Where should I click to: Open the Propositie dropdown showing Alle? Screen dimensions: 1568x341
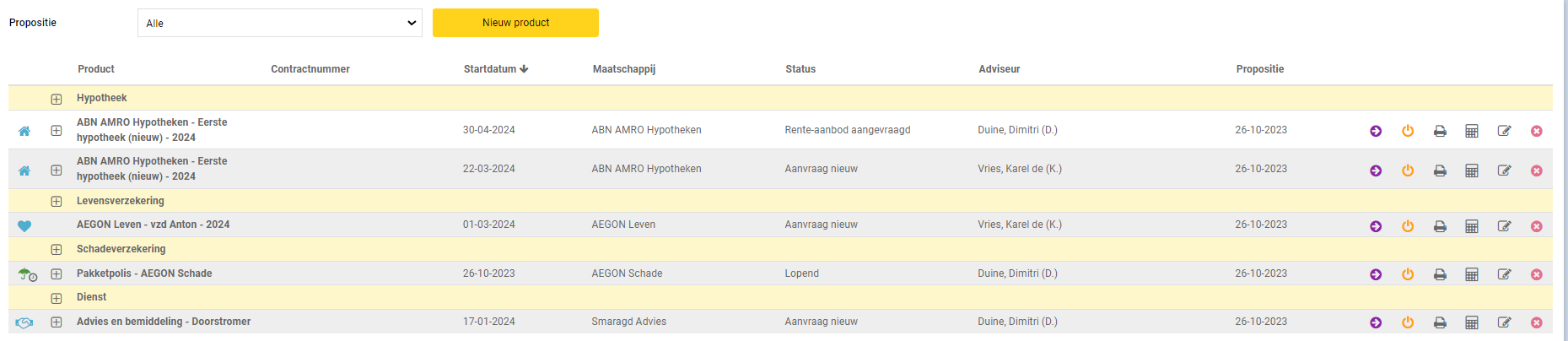click(280, 23)
